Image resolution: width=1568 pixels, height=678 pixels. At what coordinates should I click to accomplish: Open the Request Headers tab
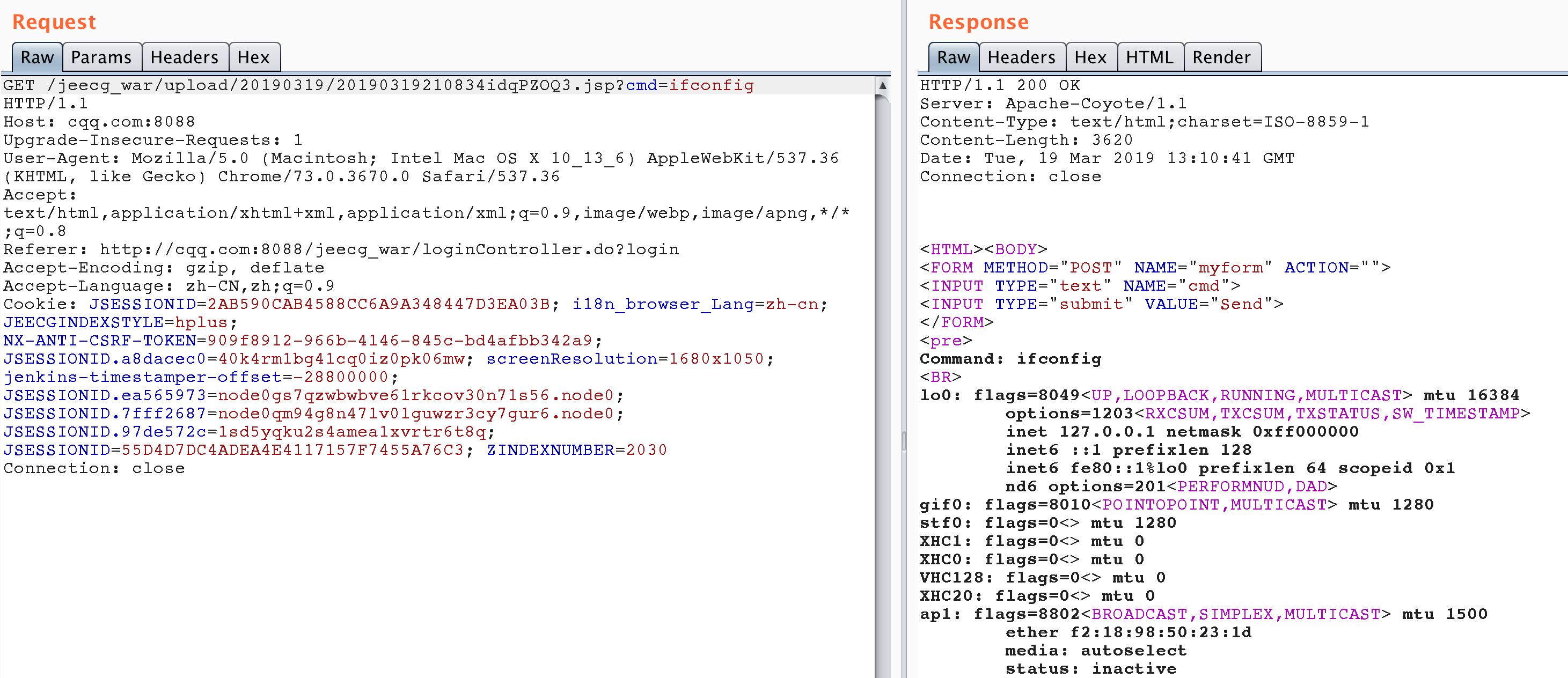coord(184,57)
